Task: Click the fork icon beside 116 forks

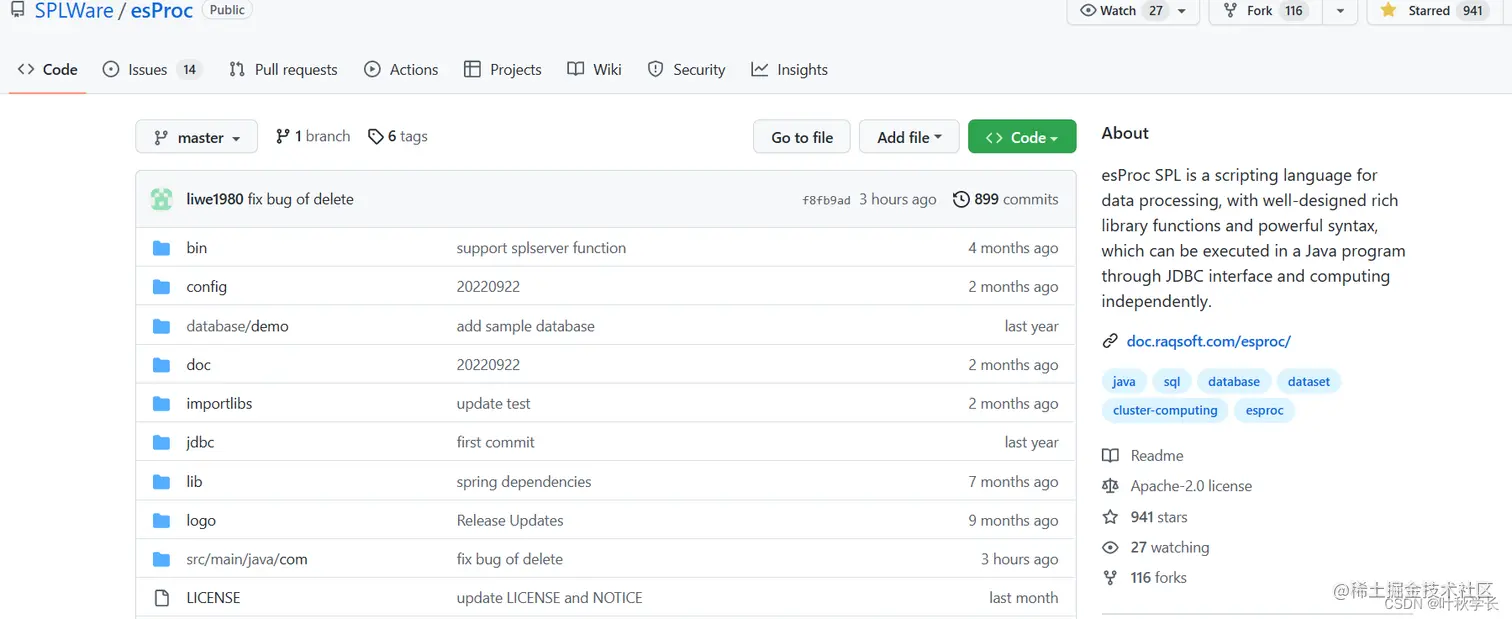Action: coord(1110,578)
